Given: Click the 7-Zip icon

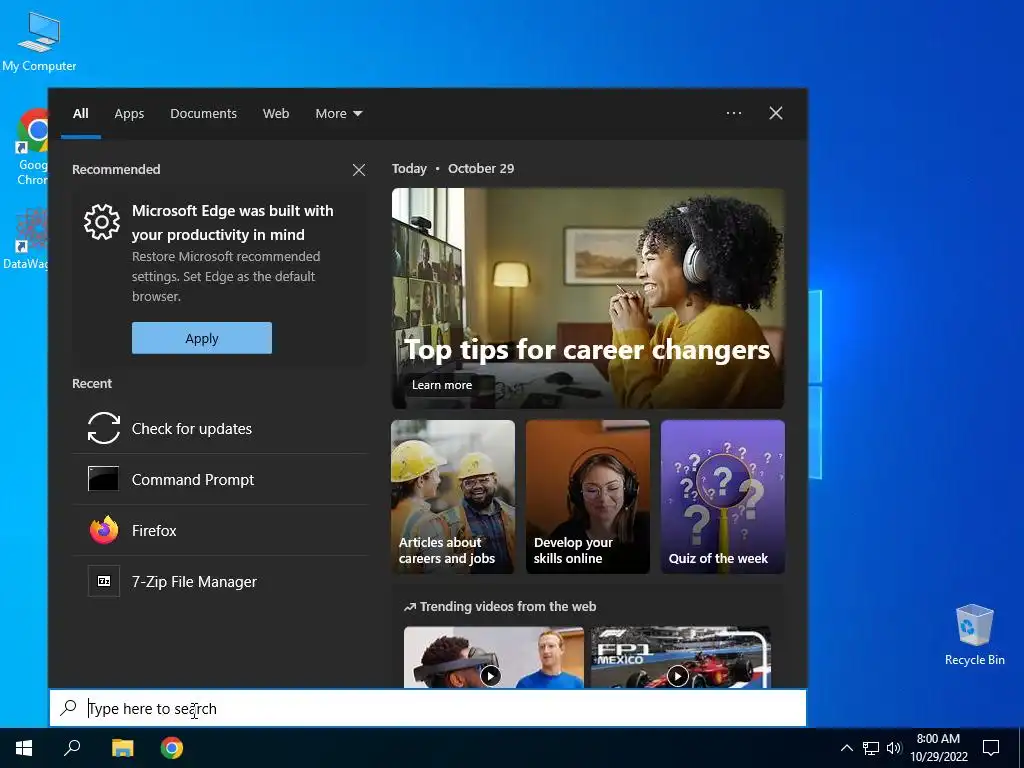Looking at the screenshot, I should 104,581.
